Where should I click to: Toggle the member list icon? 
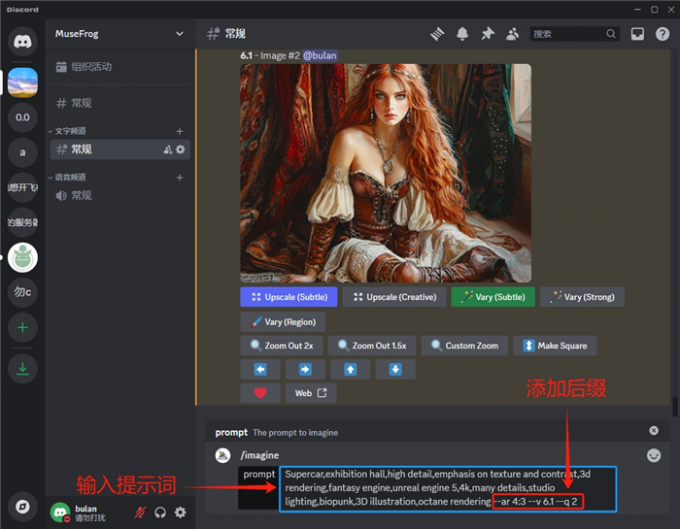click(x=513, y=34)
